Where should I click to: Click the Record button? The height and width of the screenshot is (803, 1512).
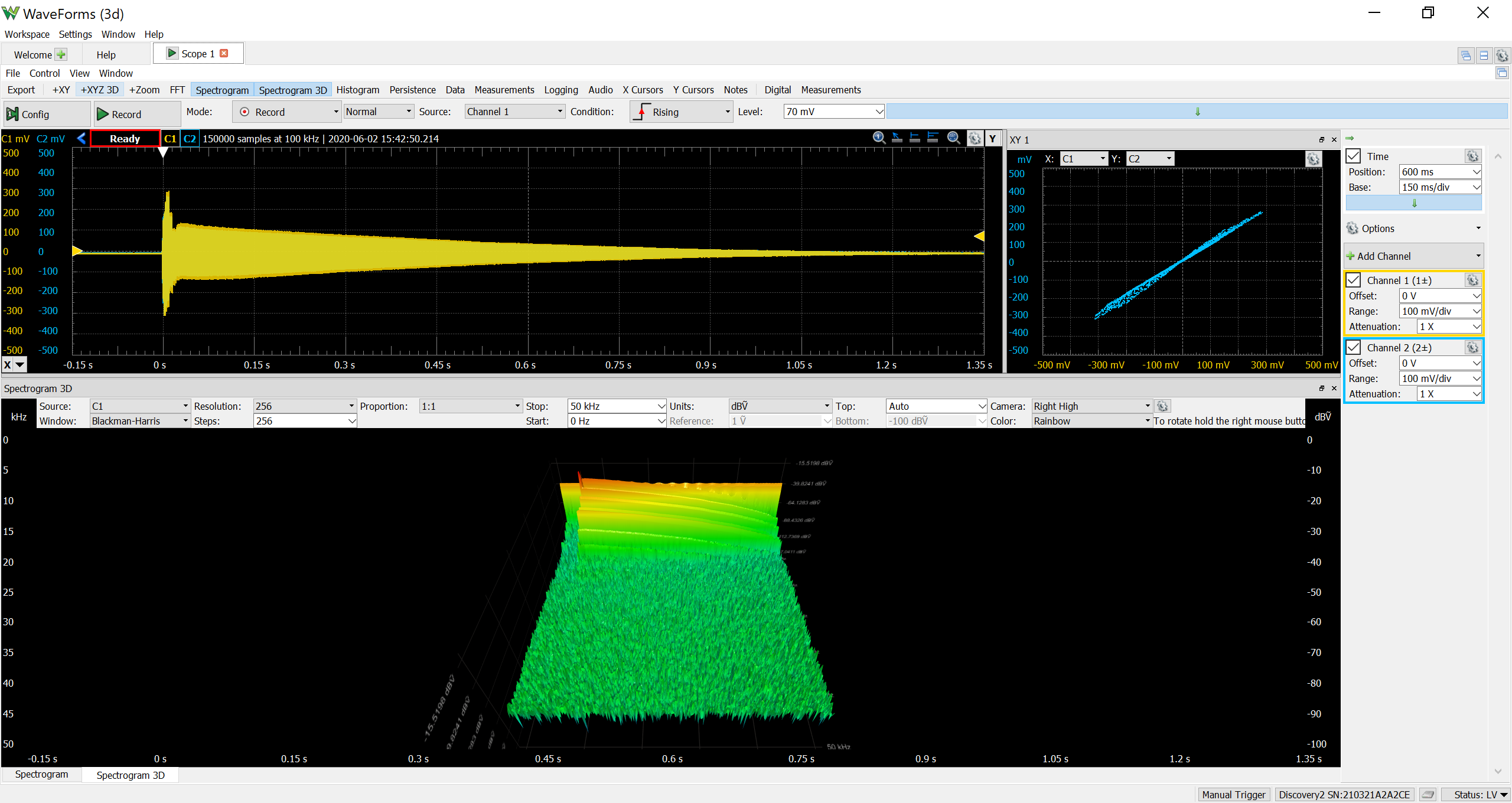coord(137,114)
